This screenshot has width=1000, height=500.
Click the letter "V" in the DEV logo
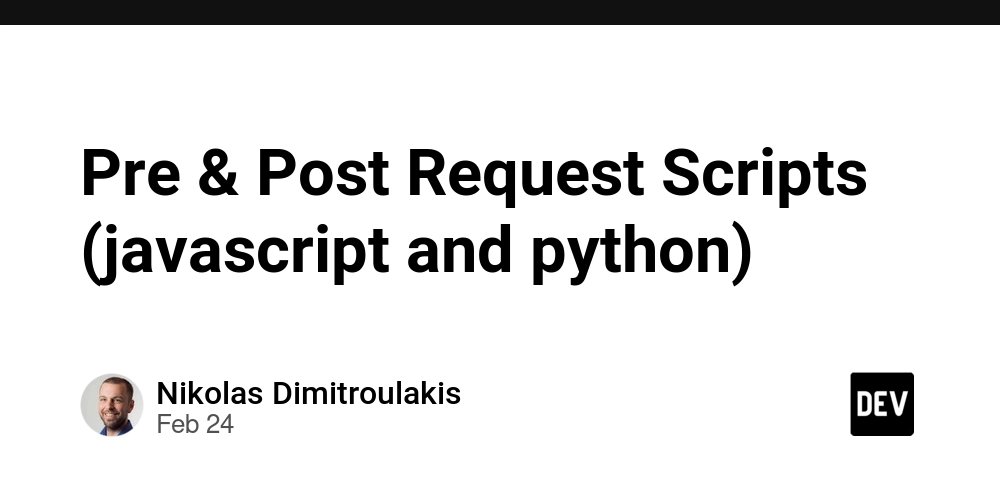coord(898,404)
